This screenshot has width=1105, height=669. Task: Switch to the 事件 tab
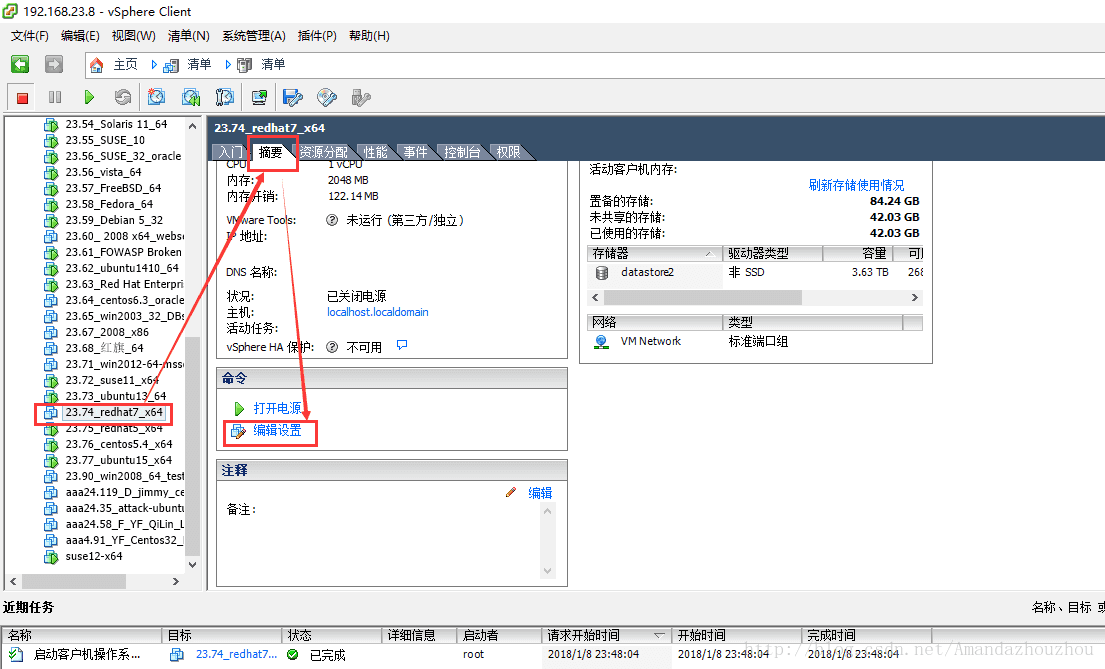pos(415,152)
